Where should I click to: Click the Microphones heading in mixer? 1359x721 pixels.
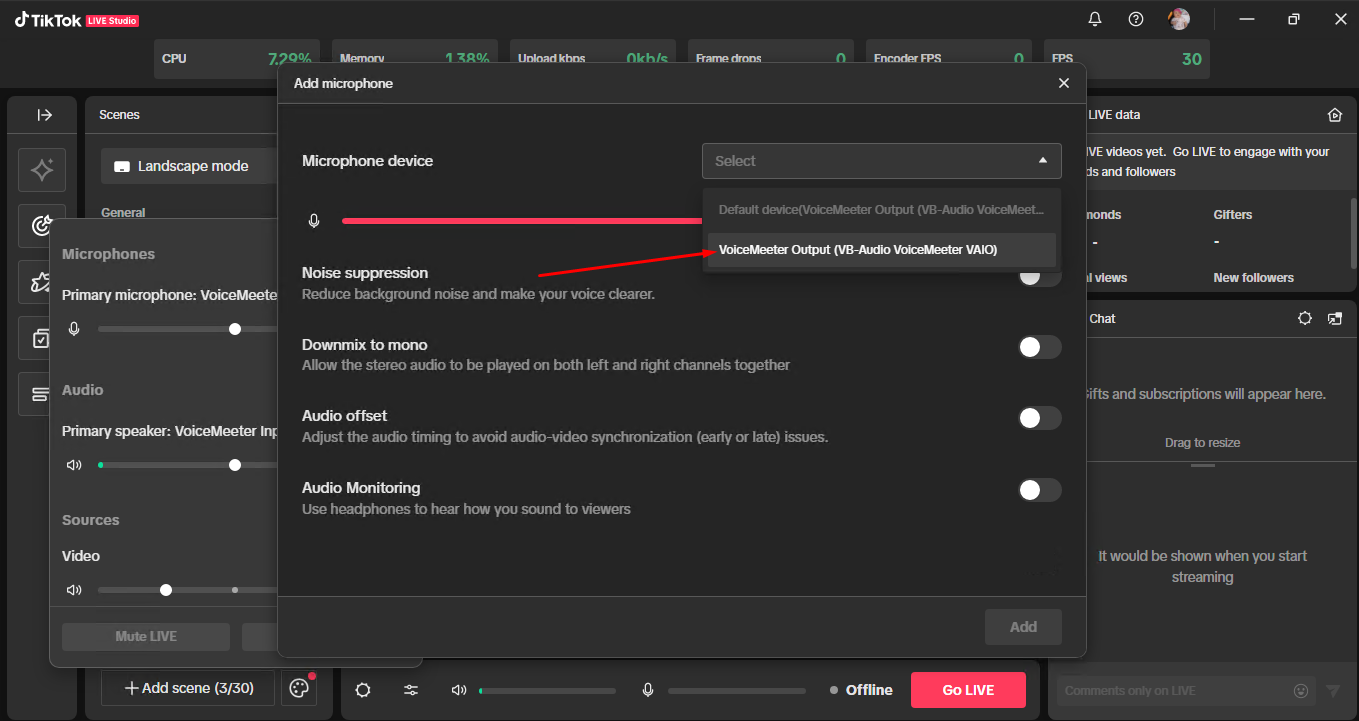click(x=108, y=254)
